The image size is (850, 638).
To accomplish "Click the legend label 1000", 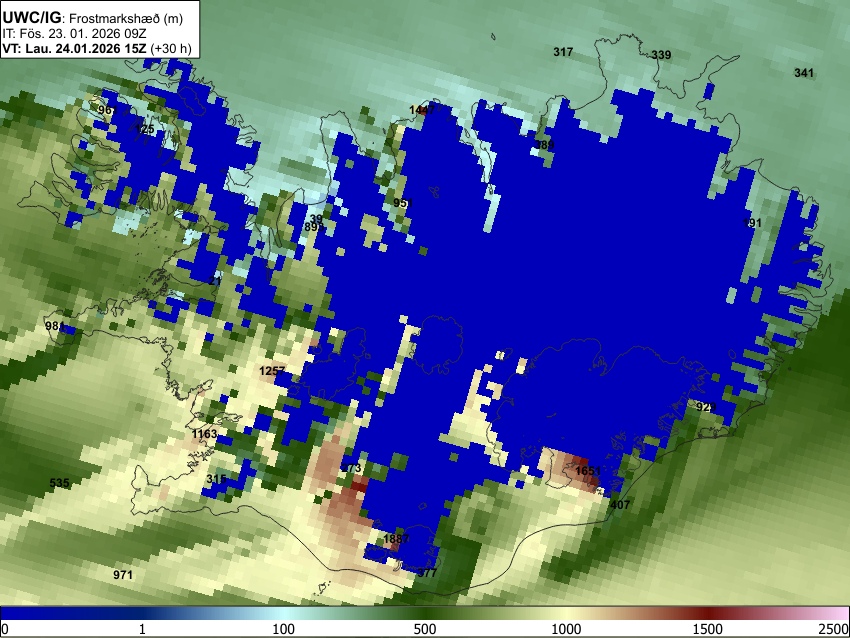I will 566,629.
